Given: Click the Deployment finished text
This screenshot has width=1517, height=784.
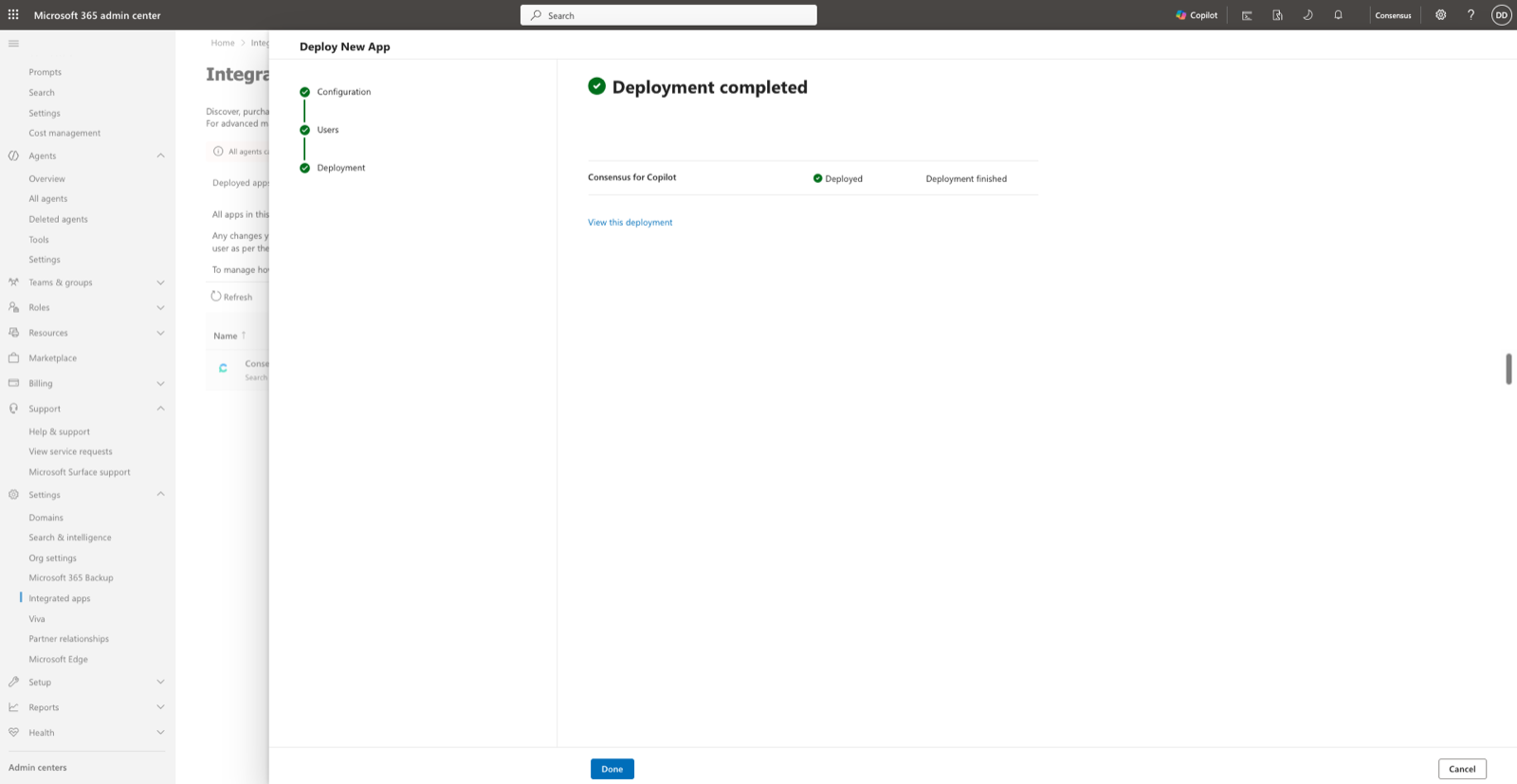Looking at the screenshot, I should tap(966, 178).
